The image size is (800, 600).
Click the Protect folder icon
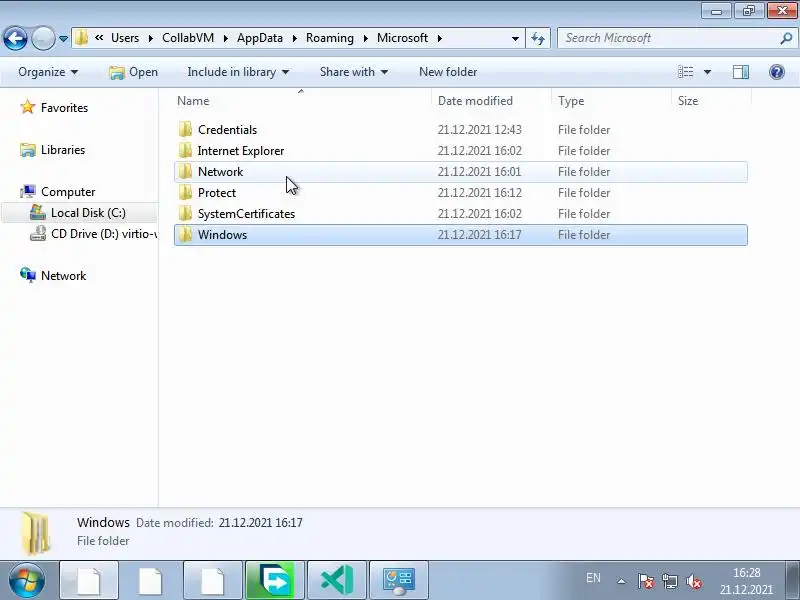[186, 192]
